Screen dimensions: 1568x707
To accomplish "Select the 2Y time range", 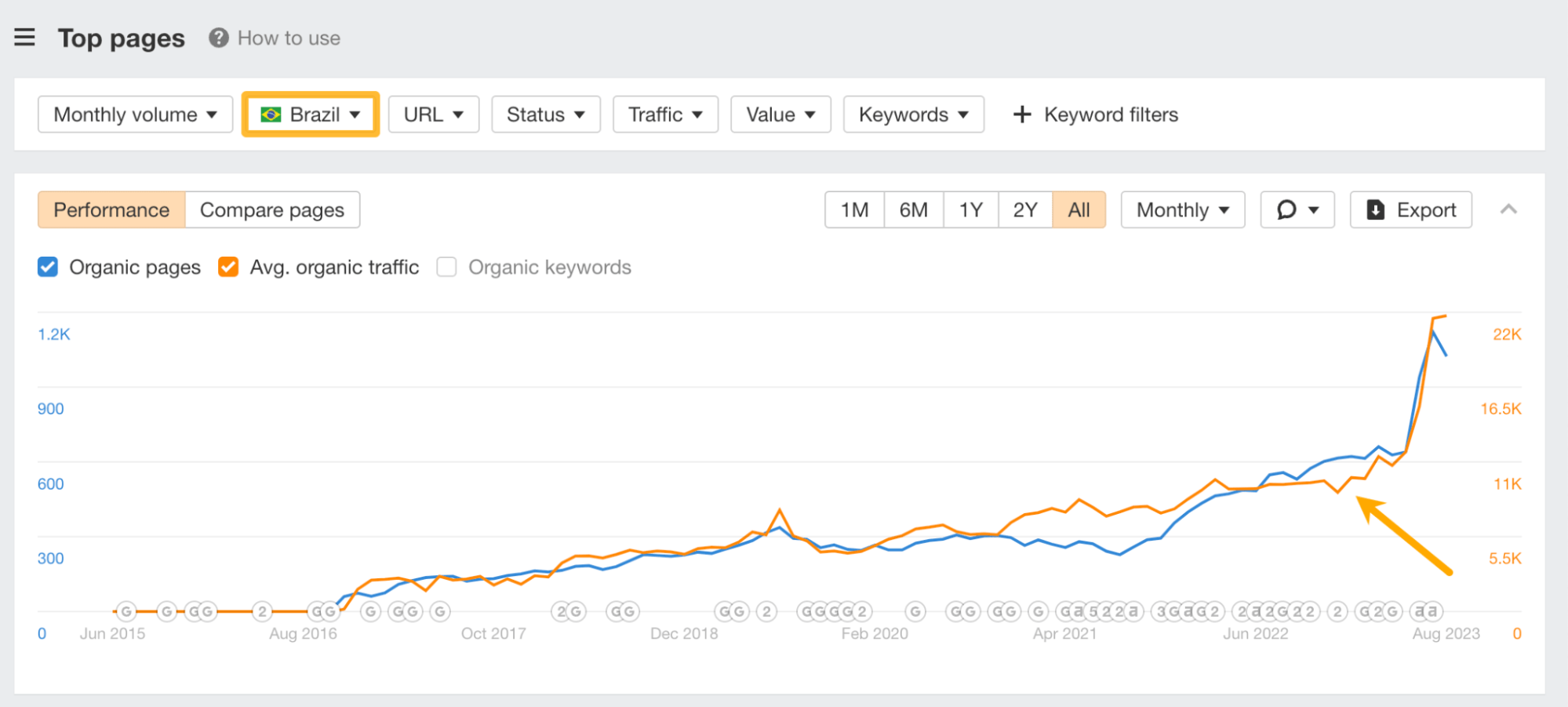I will point(1024,210).
